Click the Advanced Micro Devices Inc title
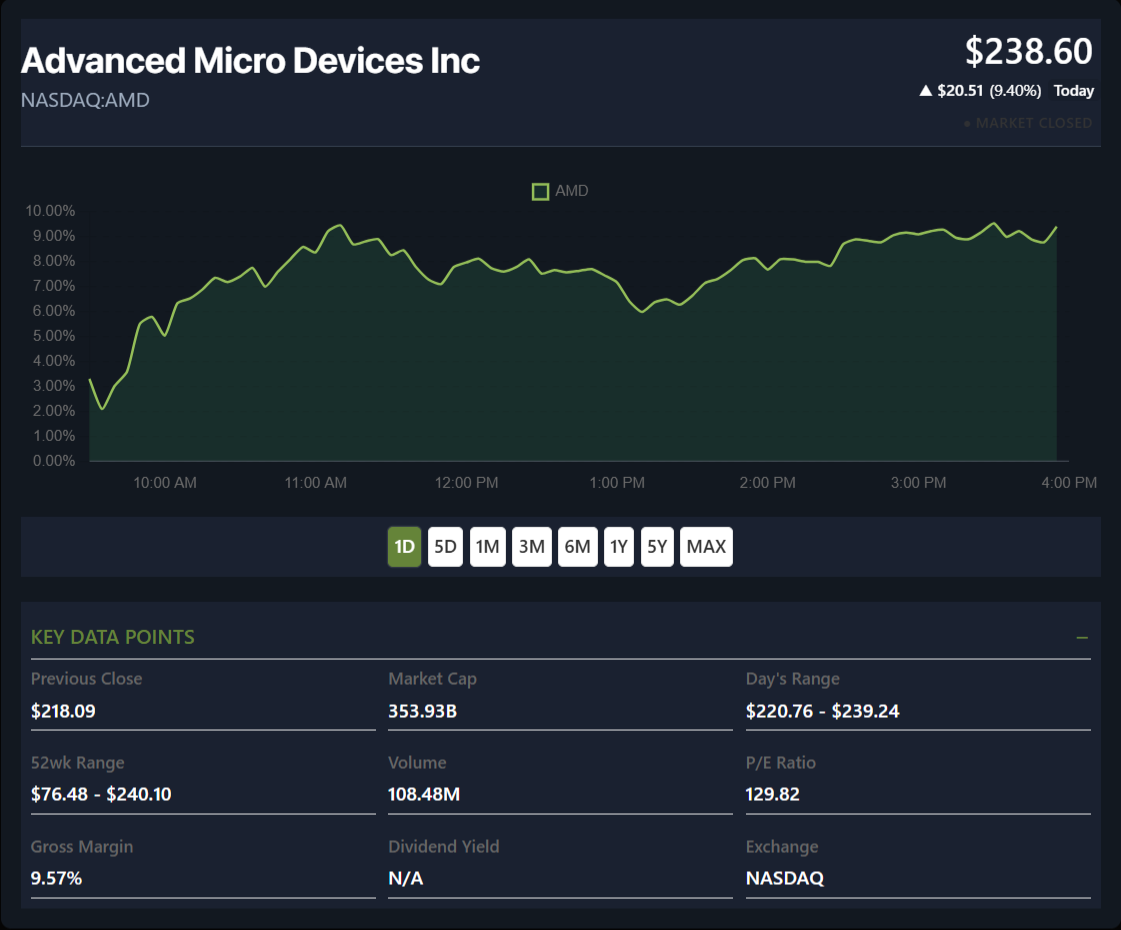 click(250, 61)
